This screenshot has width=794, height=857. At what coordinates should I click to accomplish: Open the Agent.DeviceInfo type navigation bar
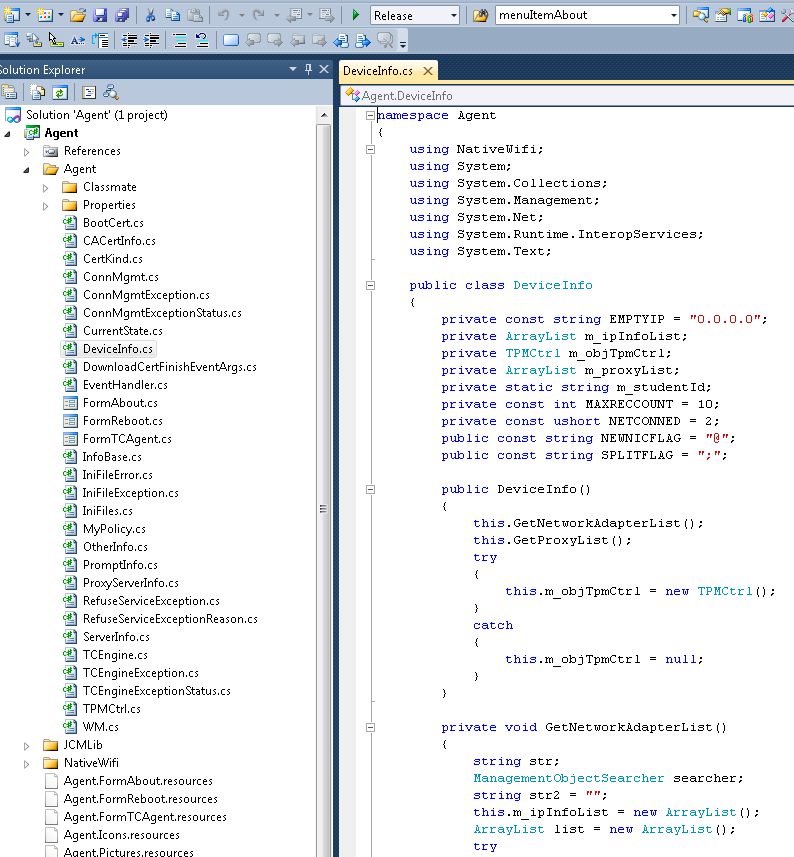tap(568, 96)
